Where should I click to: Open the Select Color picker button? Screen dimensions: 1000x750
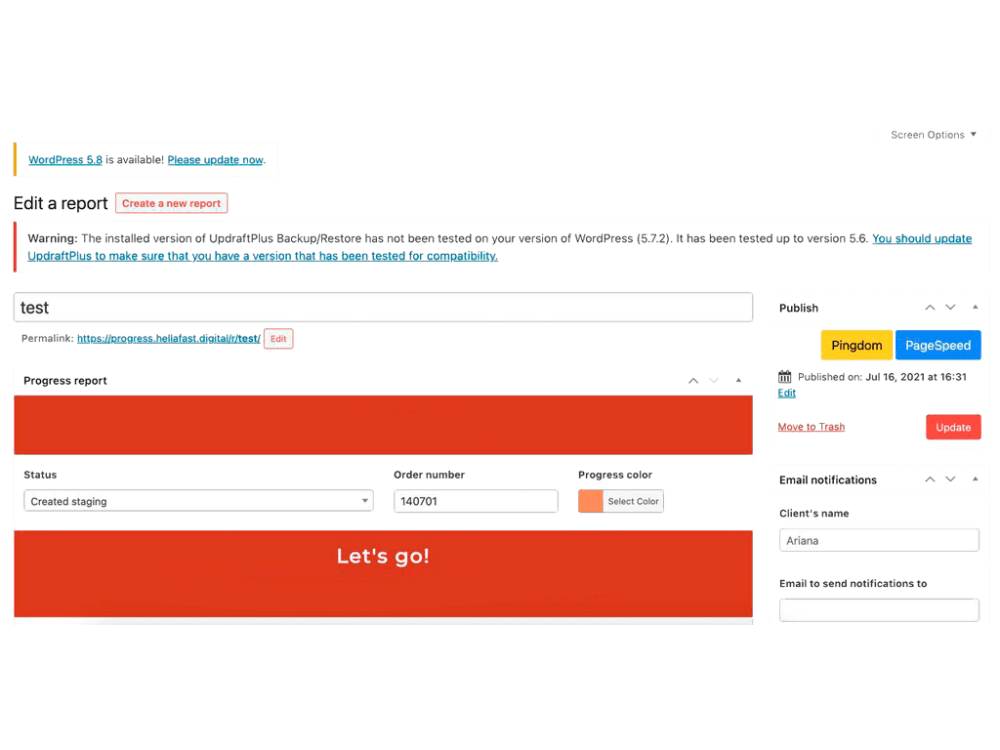[633, 501]
